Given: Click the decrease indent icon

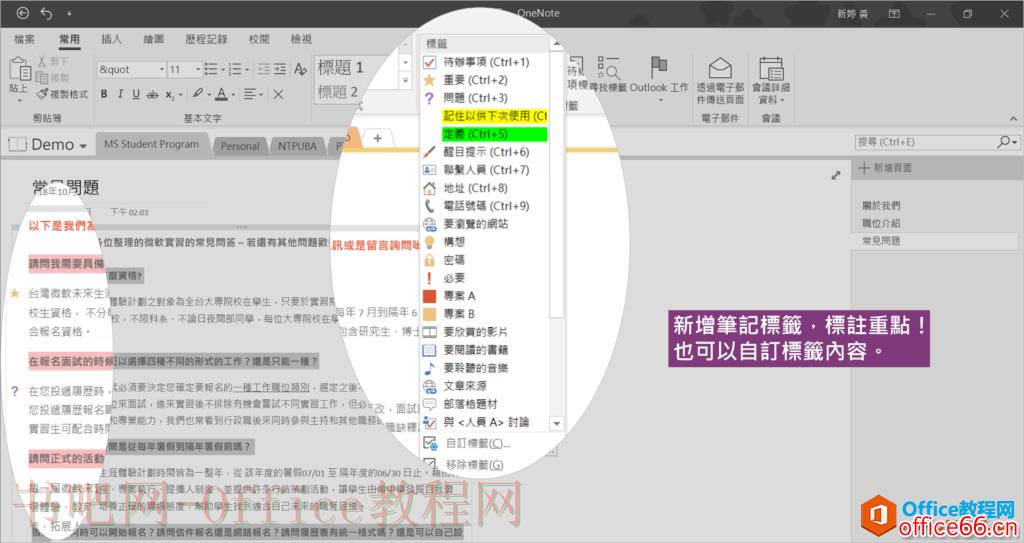Looking at the screenshot, I should [x=264, y=69].
